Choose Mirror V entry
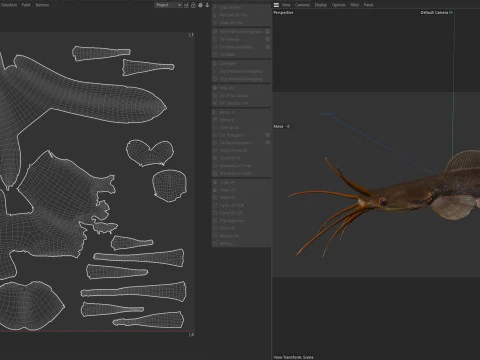Screen dimensions: 480x360 click(x=241, y=120)
